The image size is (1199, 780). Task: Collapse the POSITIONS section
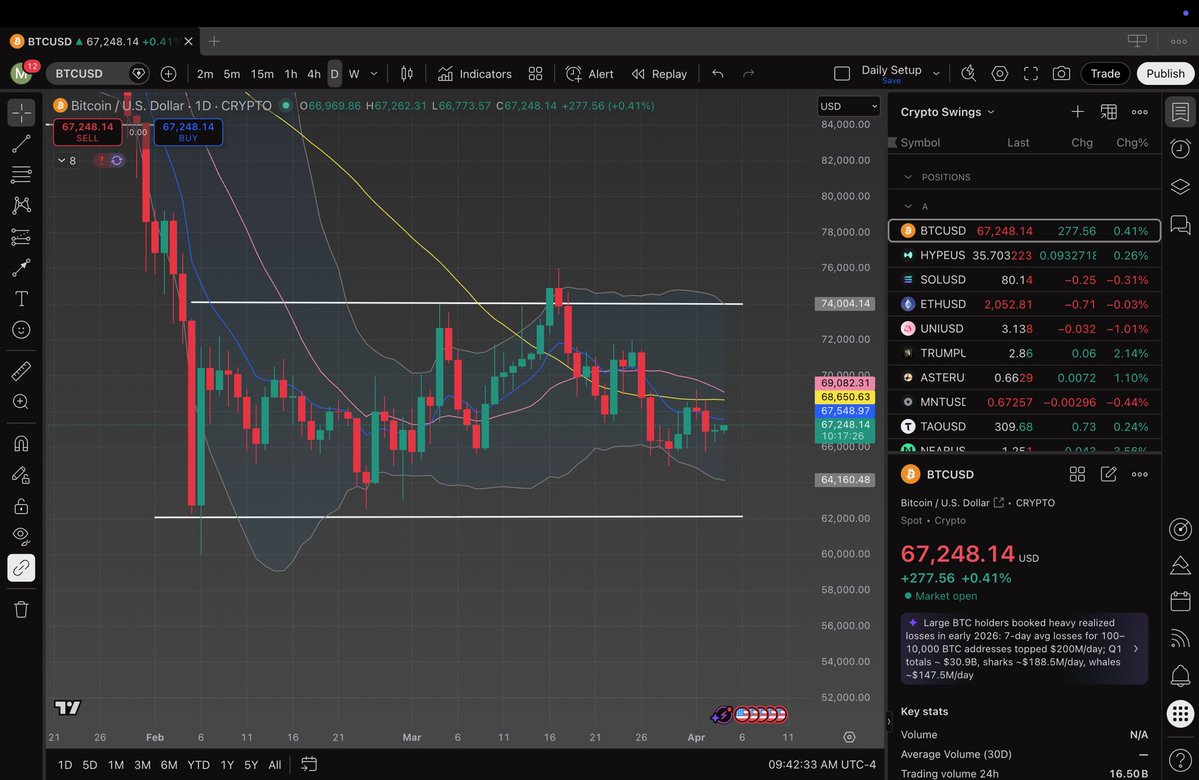pyautogui.click(x=908, y=177)
